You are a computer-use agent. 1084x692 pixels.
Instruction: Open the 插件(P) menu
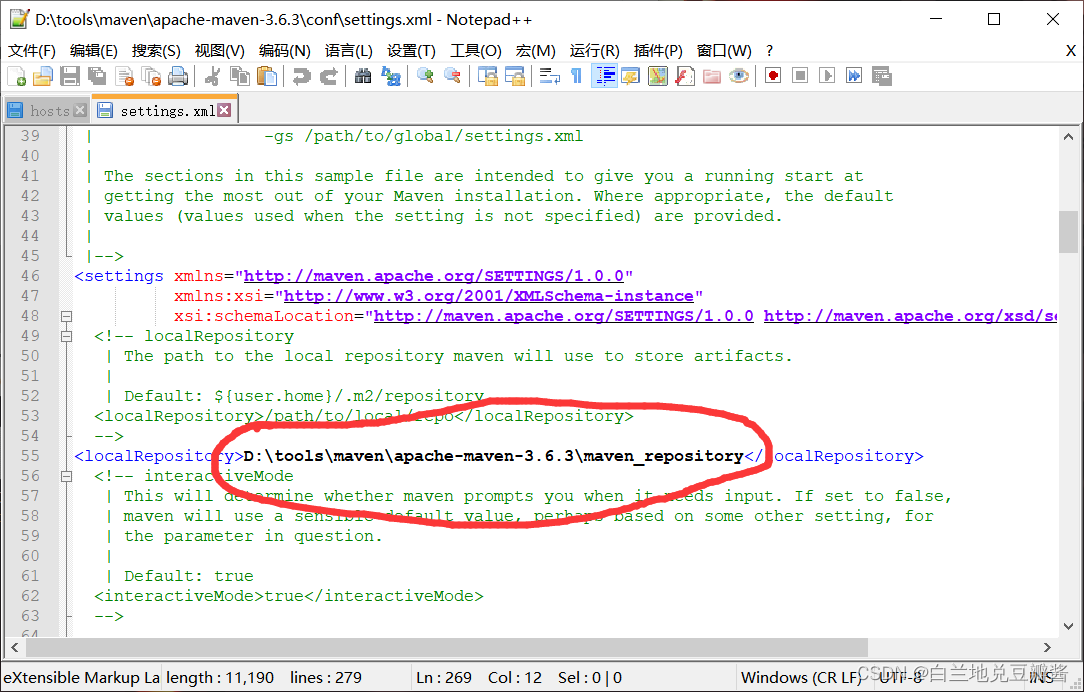pos(657,50)
